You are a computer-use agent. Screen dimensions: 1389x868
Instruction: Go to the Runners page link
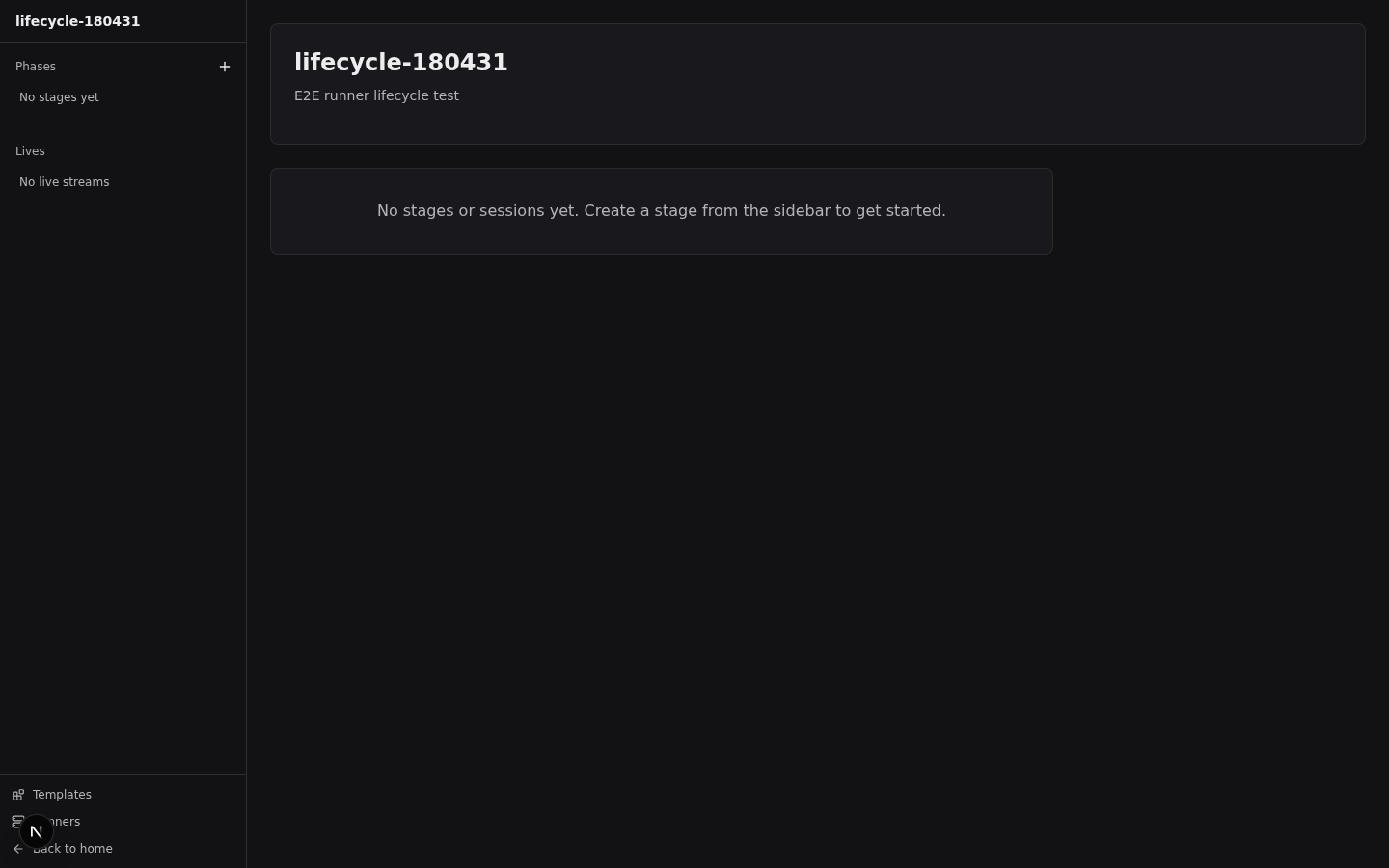click(x=68, y=822)
